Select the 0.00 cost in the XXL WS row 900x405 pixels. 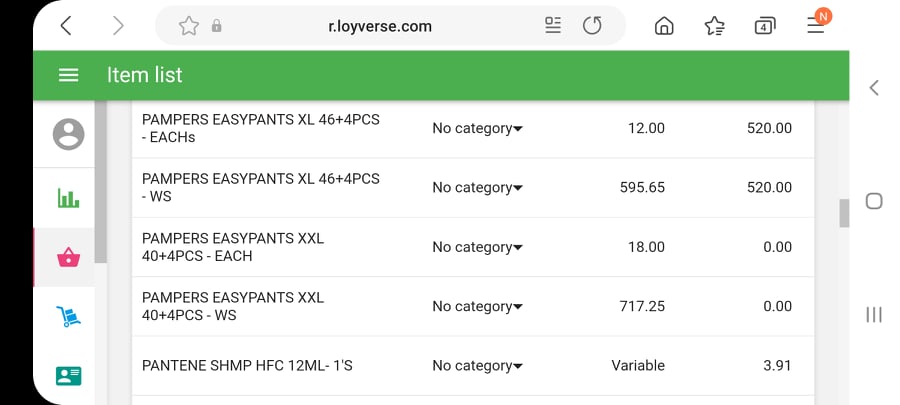(777, 306)
